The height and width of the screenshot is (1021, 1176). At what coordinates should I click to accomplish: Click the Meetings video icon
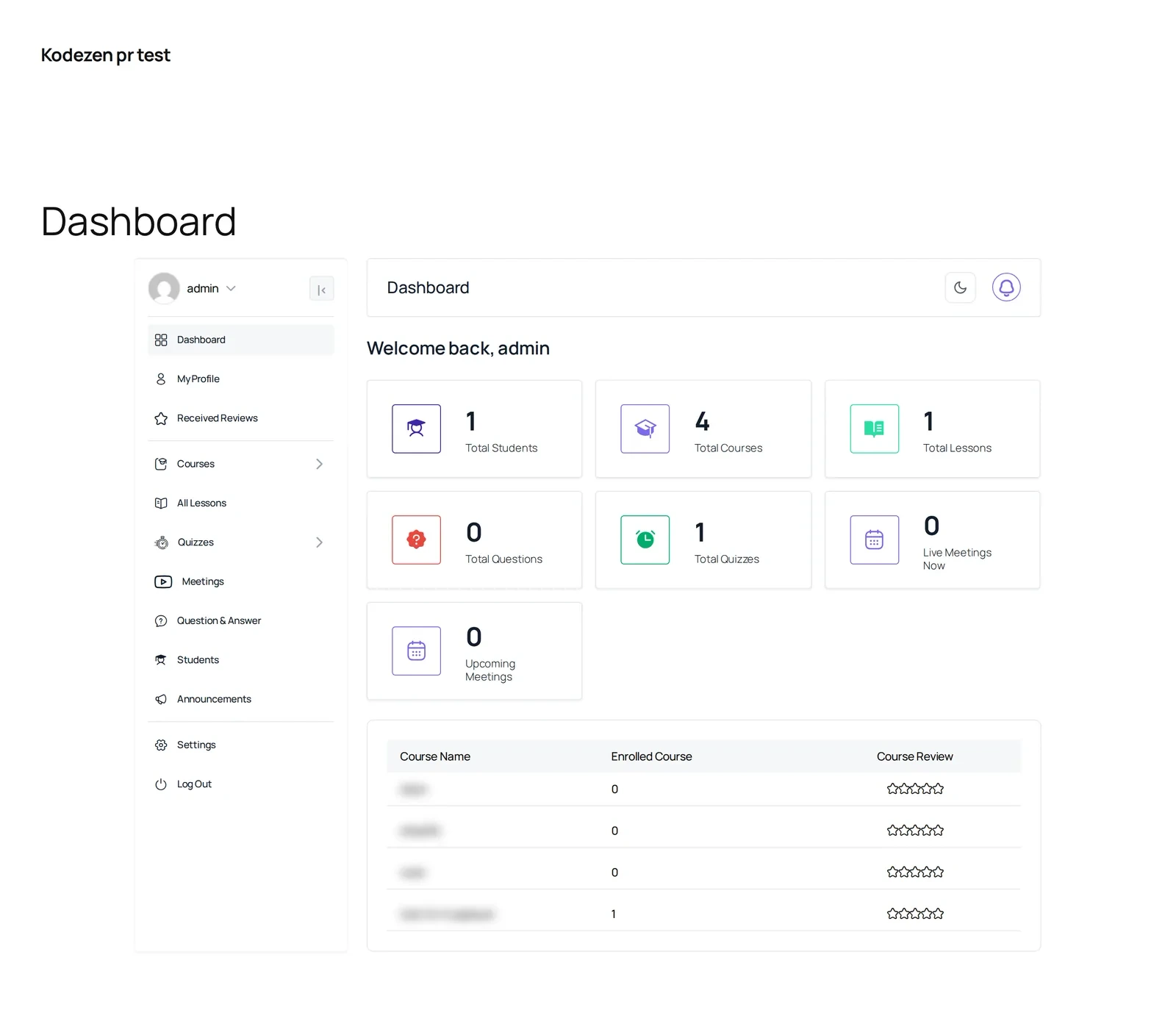pyautogui.click(x=162, y=581)
